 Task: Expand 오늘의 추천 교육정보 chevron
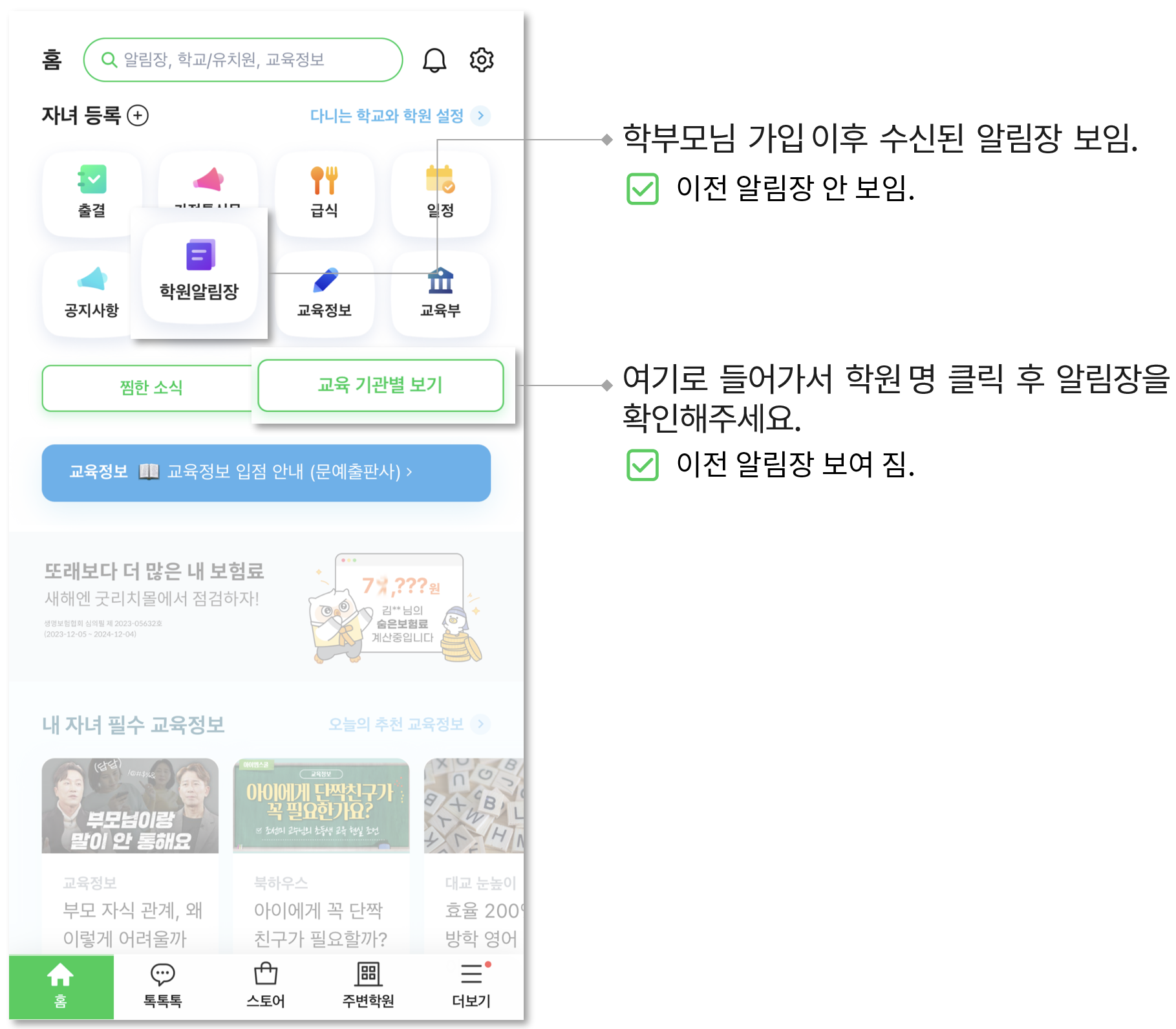tap(480, 724)
